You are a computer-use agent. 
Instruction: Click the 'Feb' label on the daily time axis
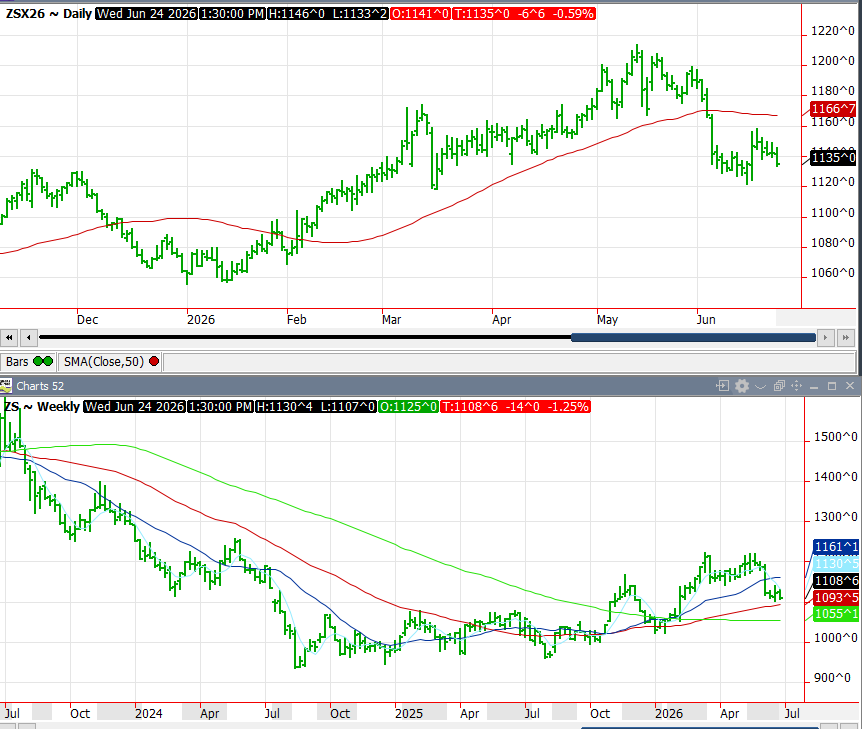point(296,319)
